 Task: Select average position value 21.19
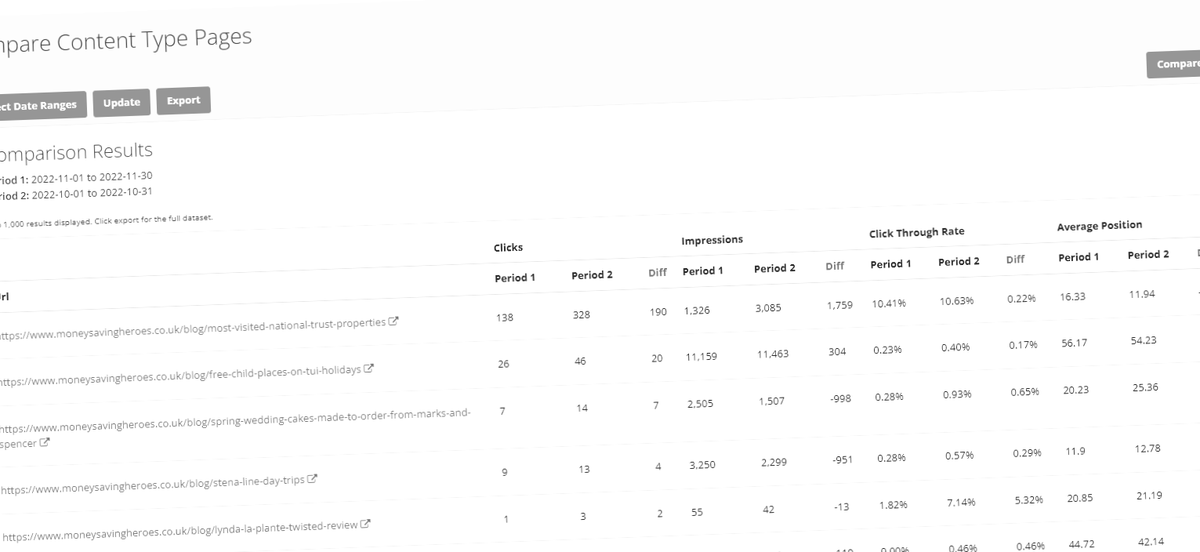[x=1147, y=493]
